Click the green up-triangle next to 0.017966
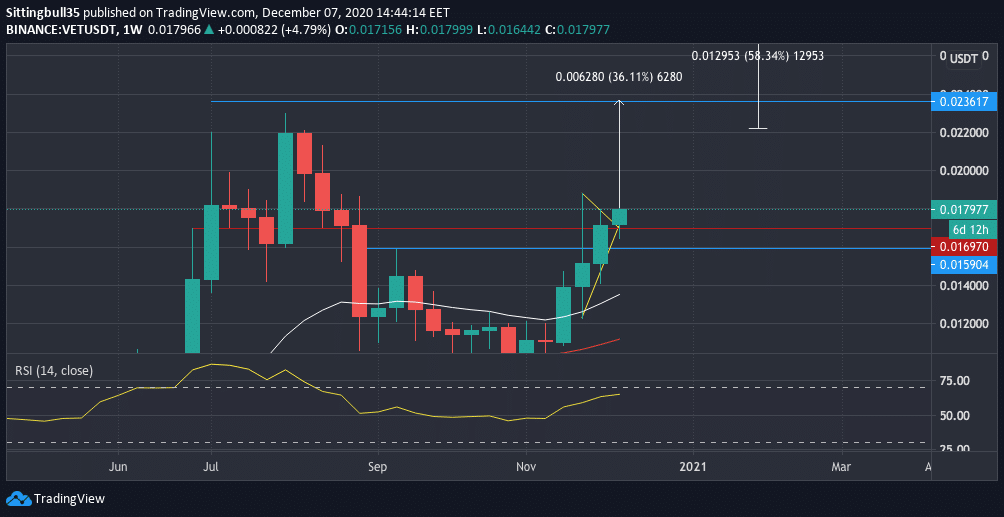The width and height of the screenshot is (1004, 517). (x=208, y=31)
